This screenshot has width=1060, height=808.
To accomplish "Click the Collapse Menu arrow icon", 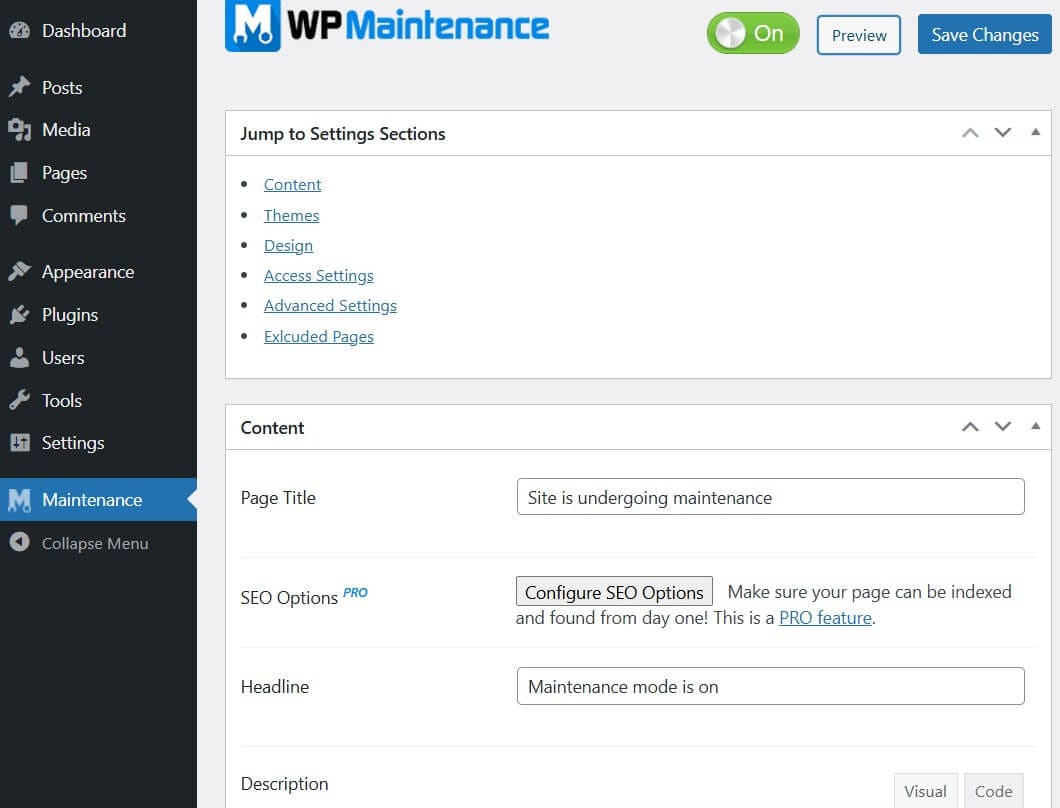I will 20,542.
